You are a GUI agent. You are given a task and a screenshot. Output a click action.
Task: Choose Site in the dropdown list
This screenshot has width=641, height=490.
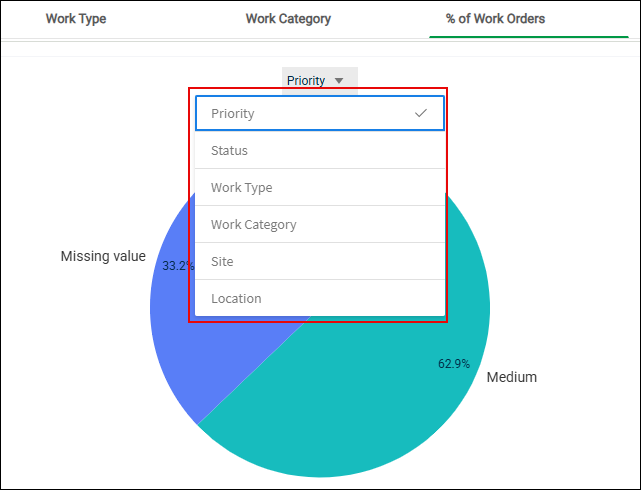point(320,261)
